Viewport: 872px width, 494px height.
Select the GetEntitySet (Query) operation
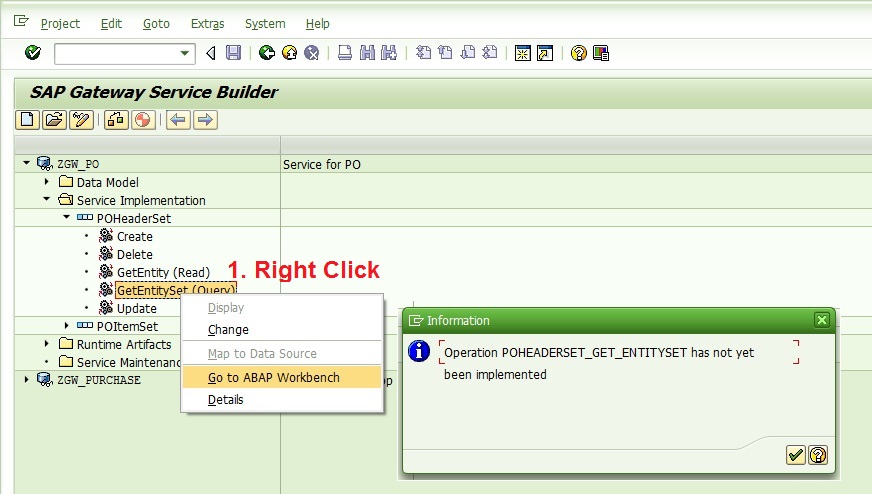click(176, 289)
